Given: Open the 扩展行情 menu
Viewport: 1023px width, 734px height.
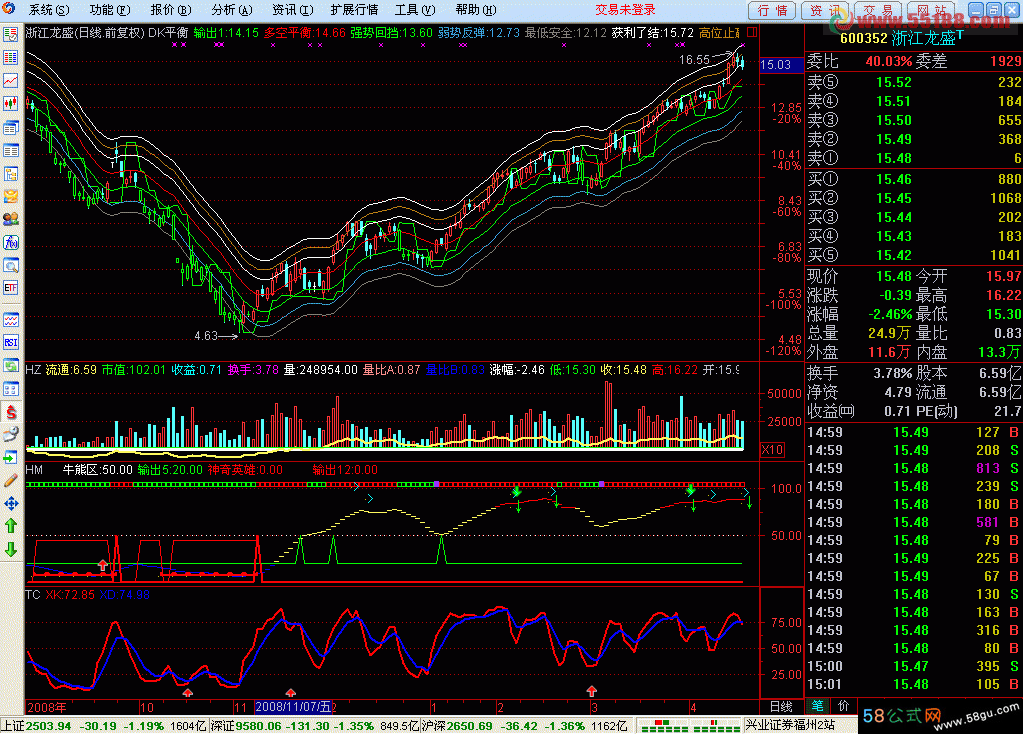Looking at the screenshot, I should (x=354, y=10).
